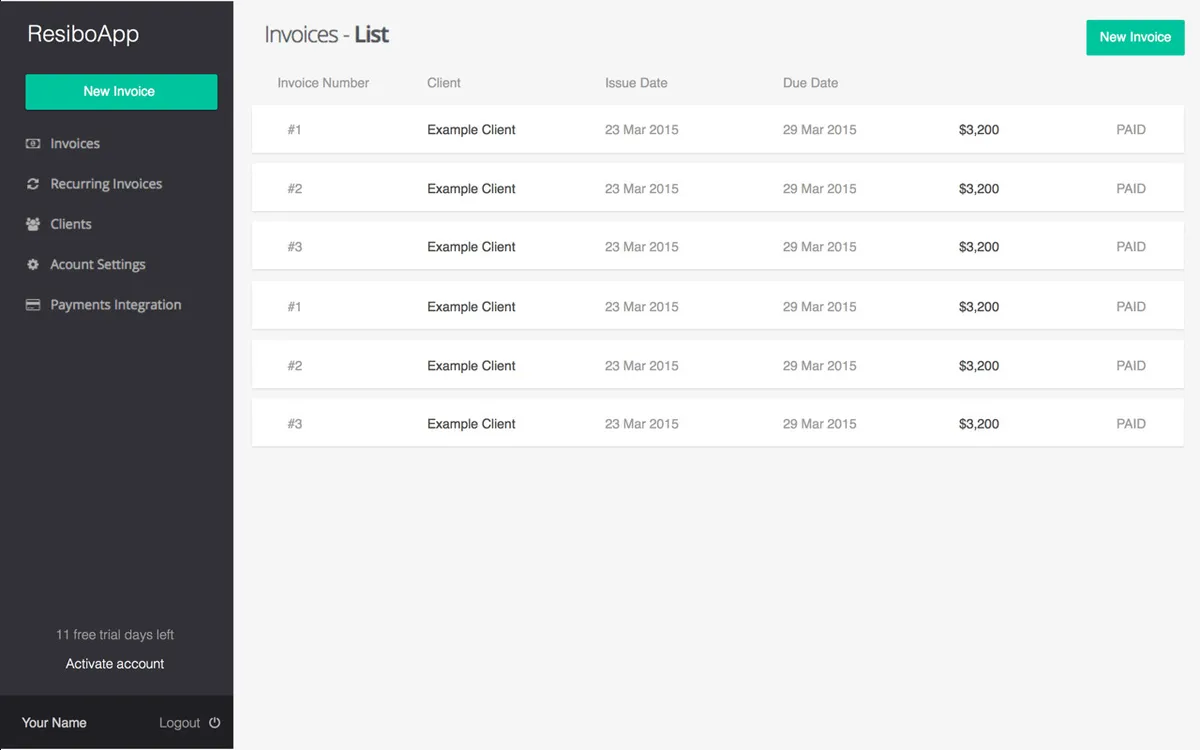The image size is (1200, 750).
Task: Navigate to Clients in the sidebar
Action: pos(69,224)
